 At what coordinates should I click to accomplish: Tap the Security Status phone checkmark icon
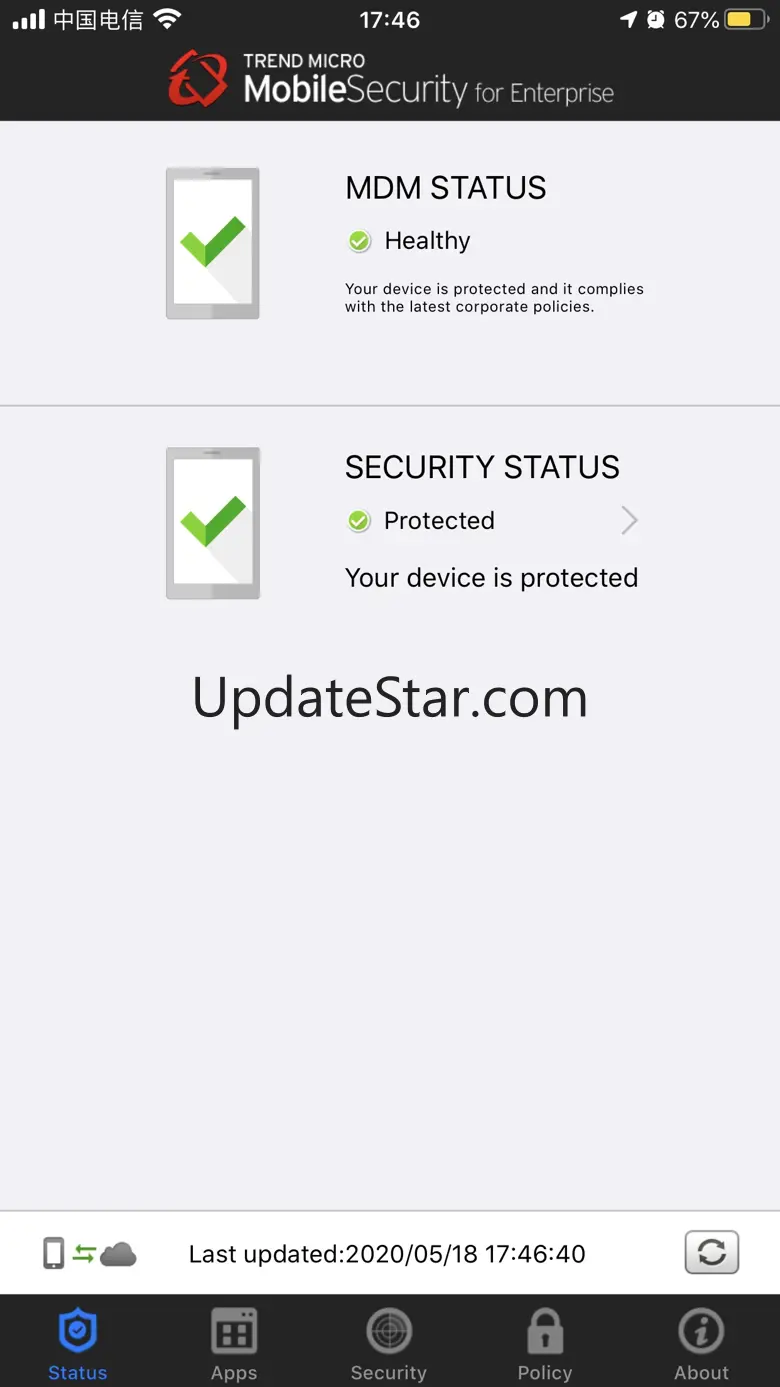[213, 523]
